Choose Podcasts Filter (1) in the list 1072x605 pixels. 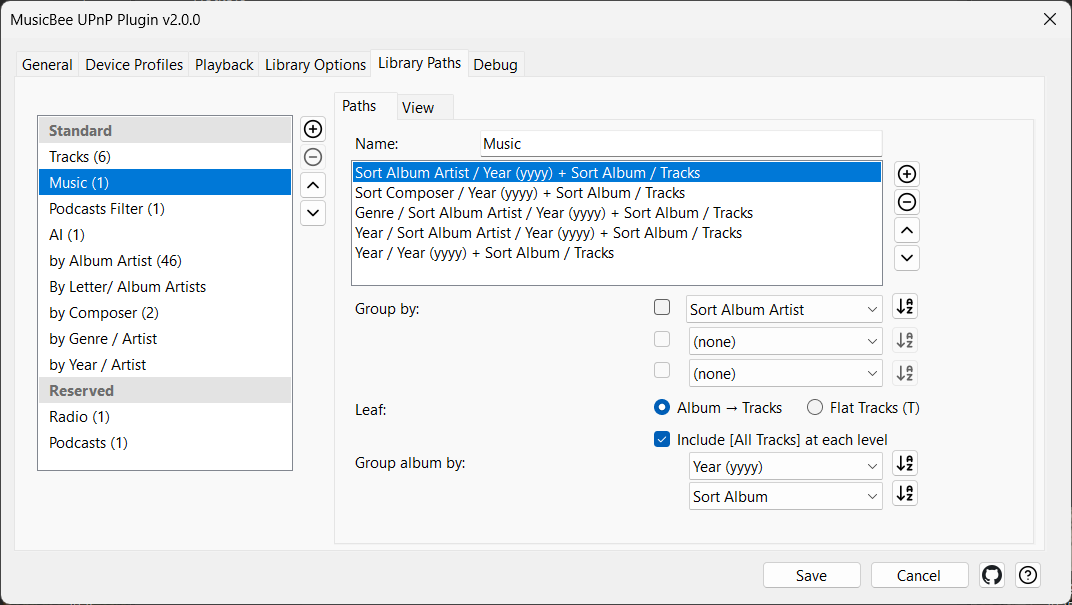165,209
